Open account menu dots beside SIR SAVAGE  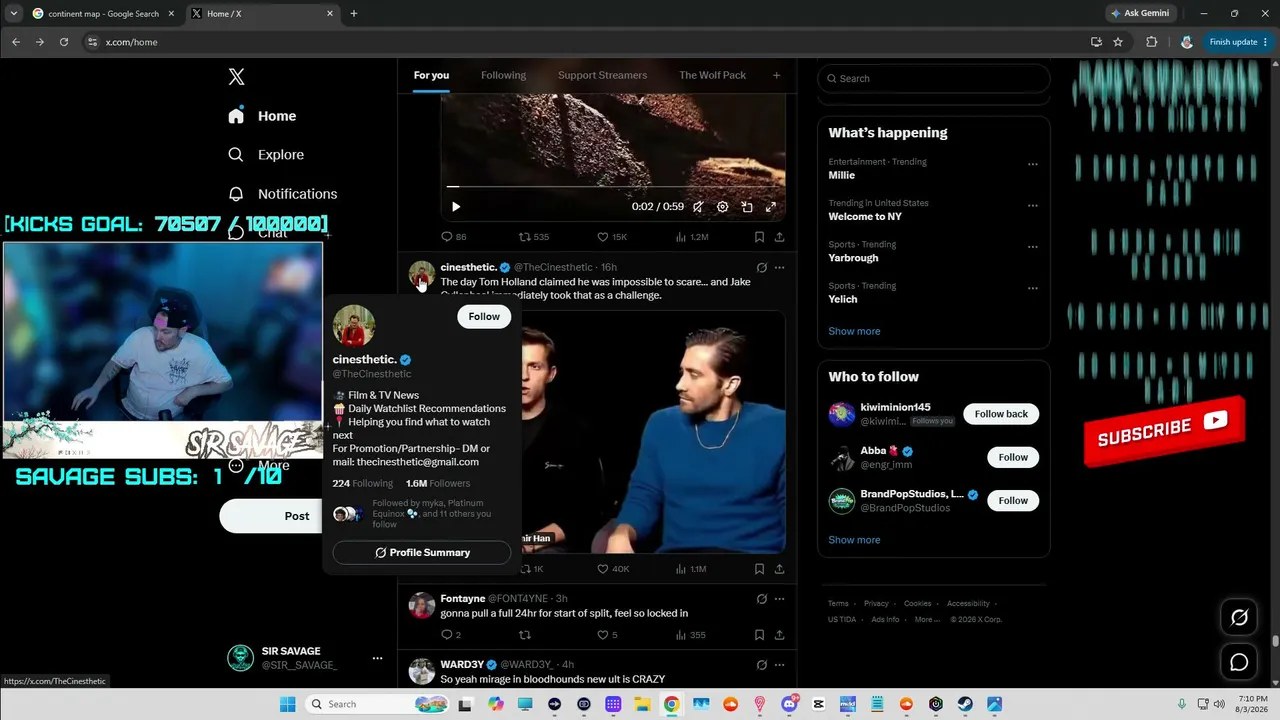pos(377,658)
